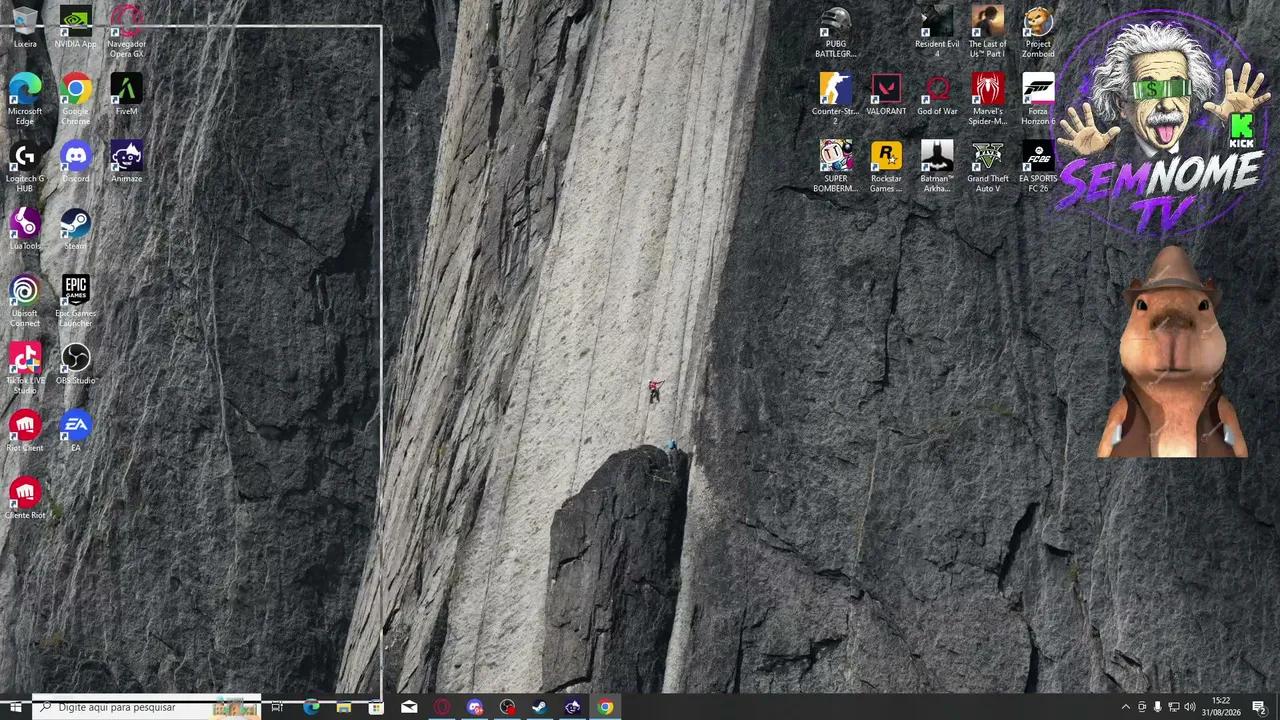Select the Forza Horizon 6 shortcut

[1038, 99]
